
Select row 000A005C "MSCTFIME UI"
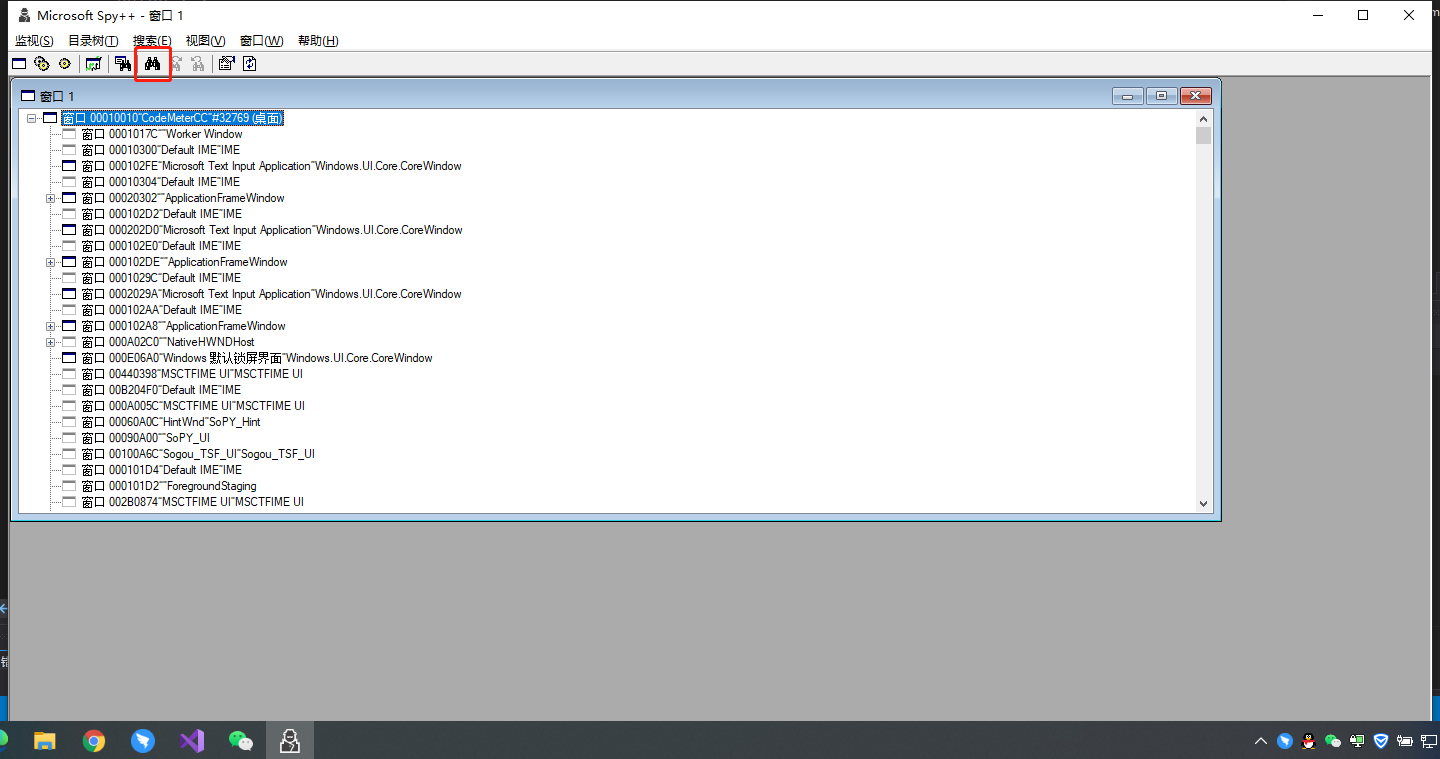193,406
